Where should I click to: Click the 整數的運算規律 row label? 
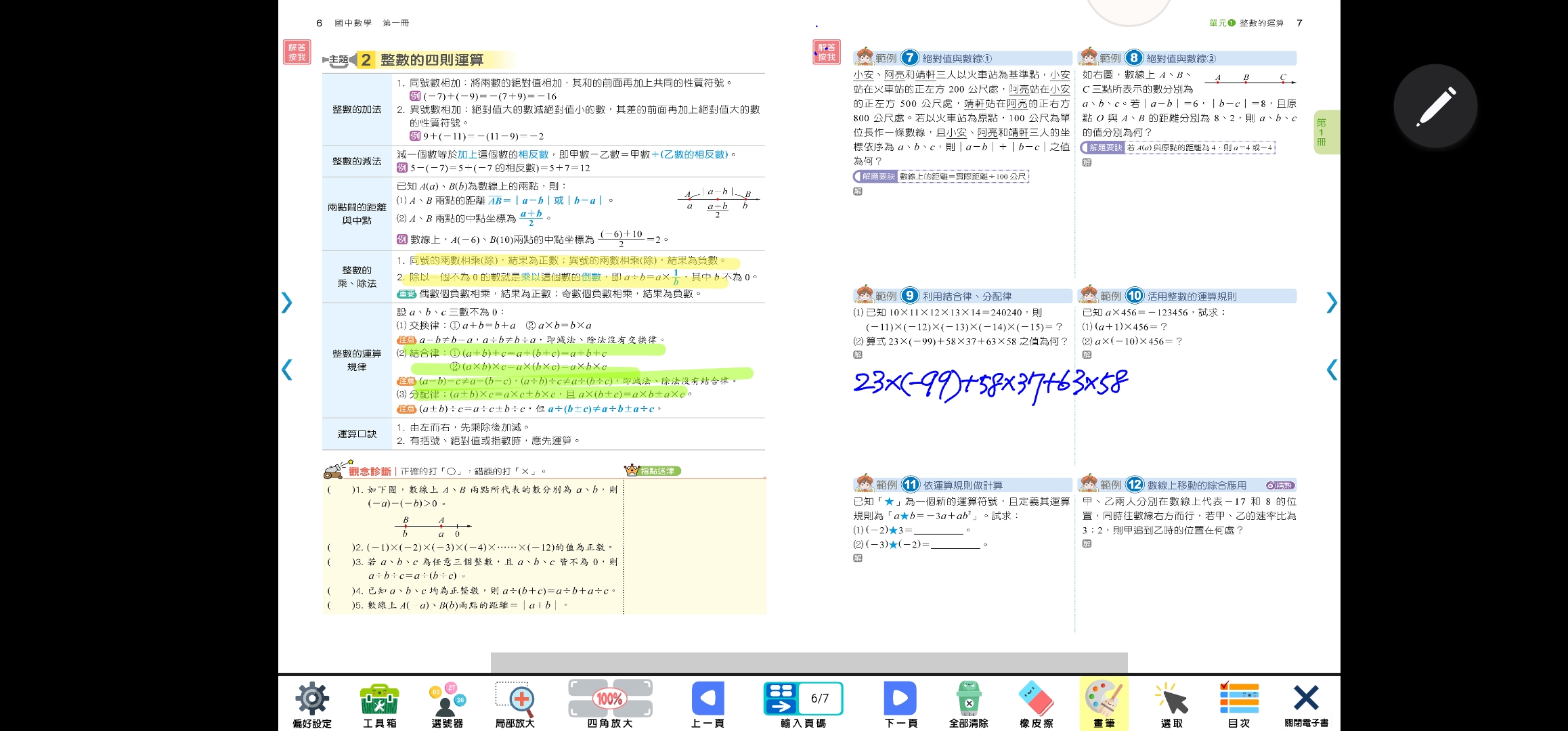(357, 360)
